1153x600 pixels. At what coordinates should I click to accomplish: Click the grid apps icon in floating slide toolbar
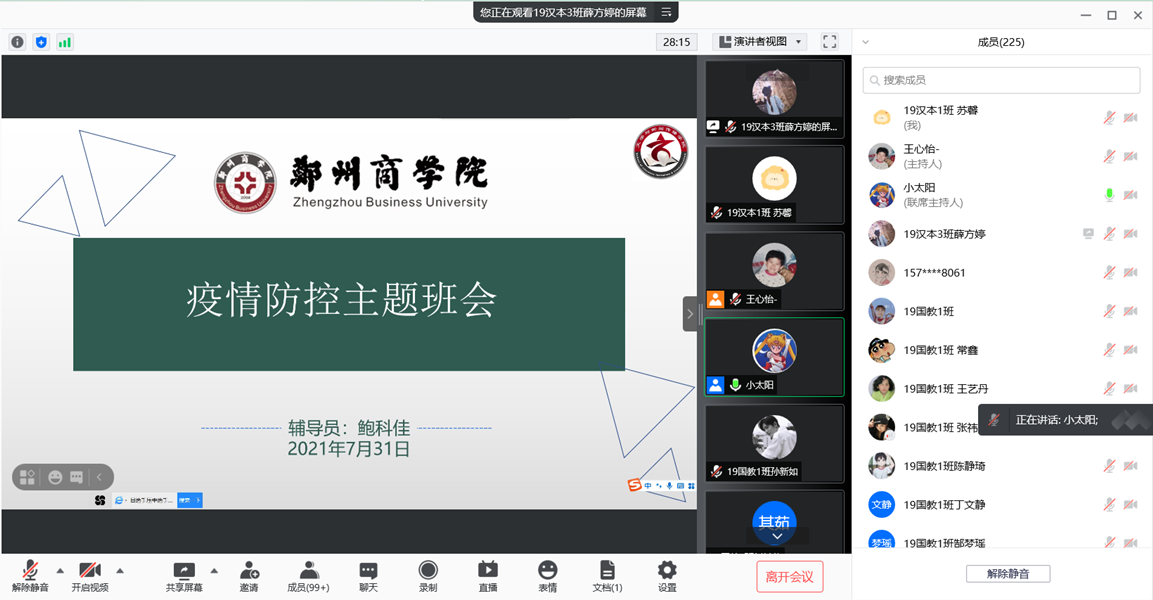tap(27, 477)
